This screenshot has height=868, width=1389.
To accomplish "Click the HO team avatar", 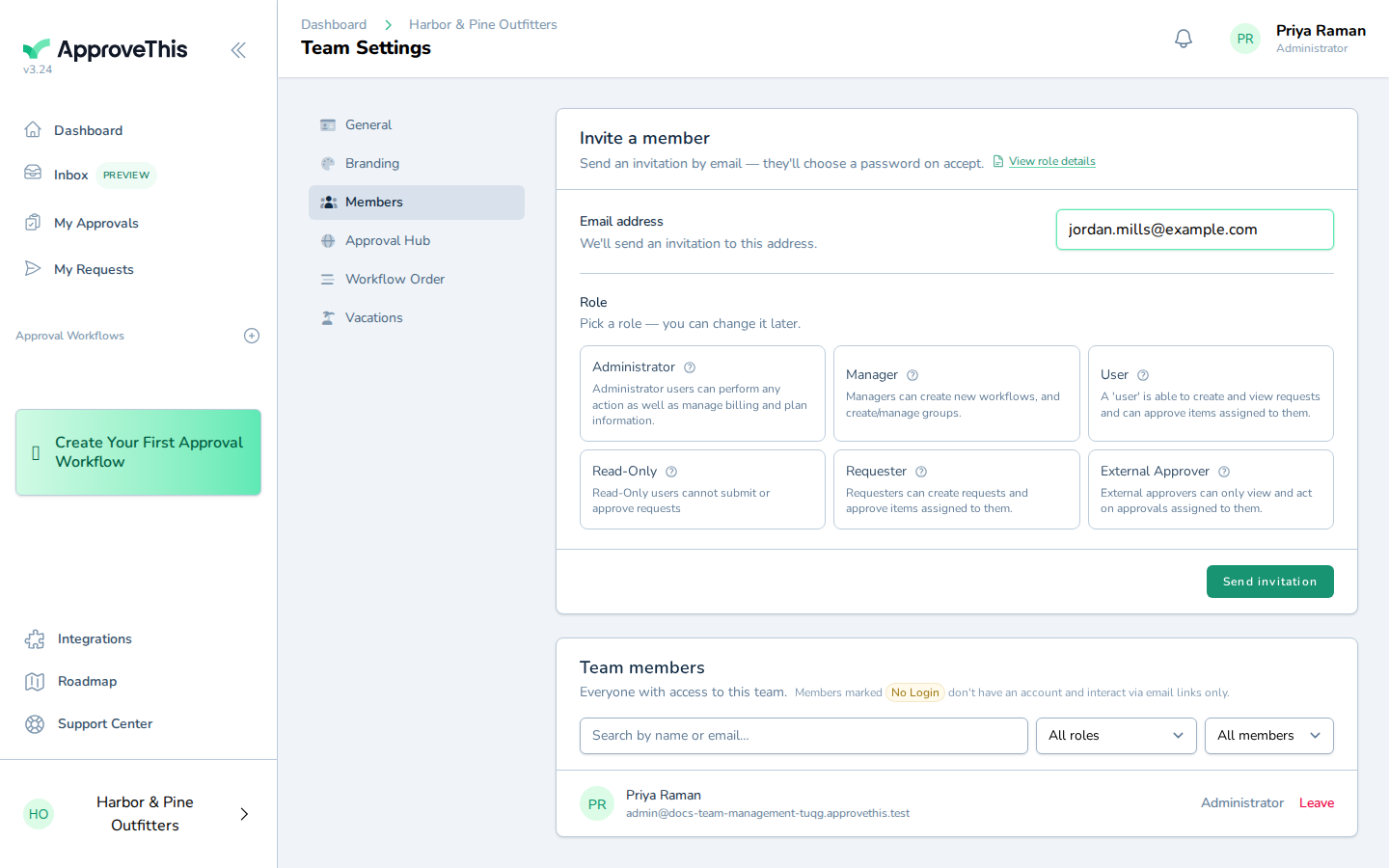I will point(39,814).
